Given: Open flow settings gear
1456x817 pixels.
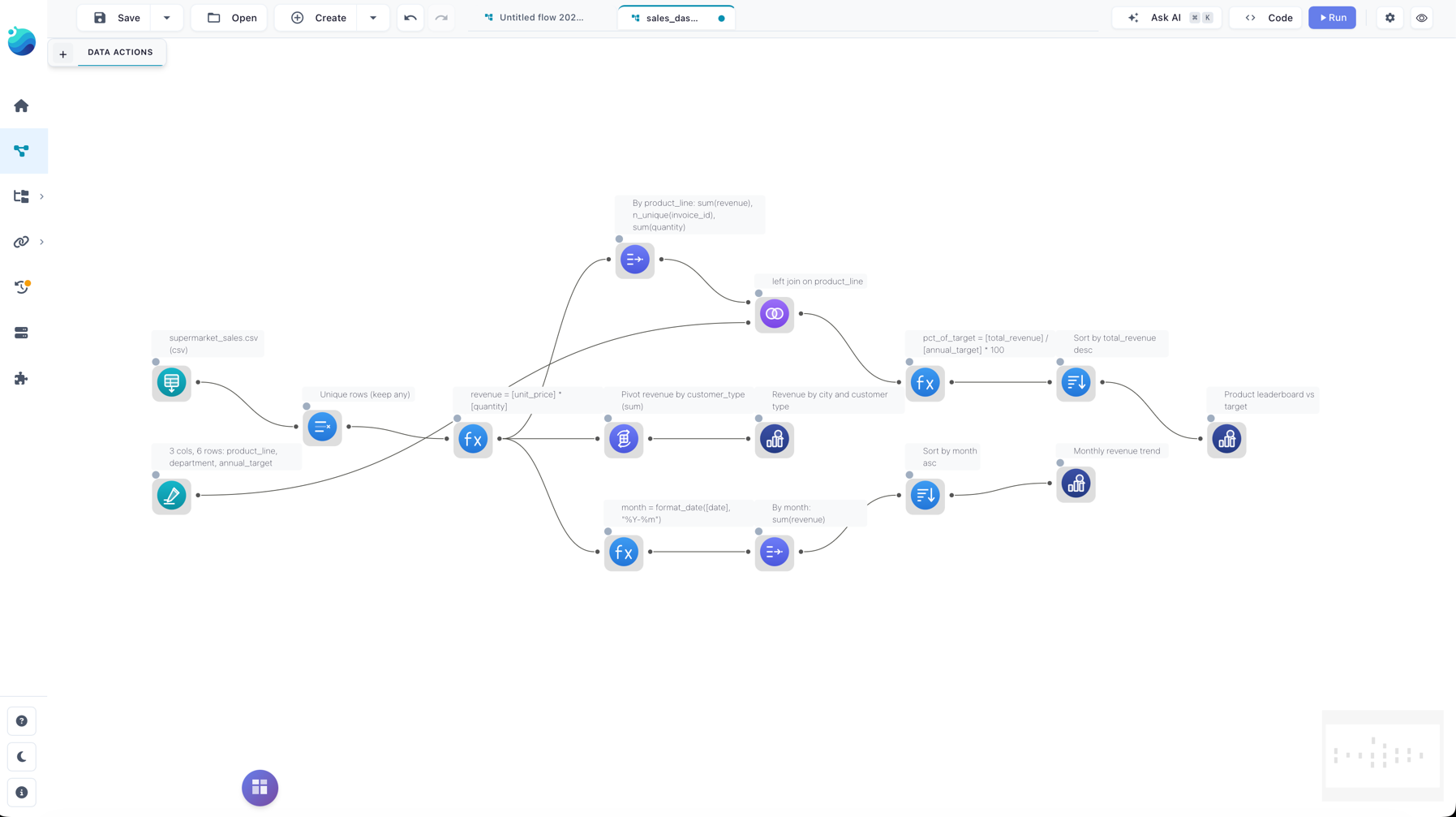Looking at the screenshot, I should click(1390, 18).
